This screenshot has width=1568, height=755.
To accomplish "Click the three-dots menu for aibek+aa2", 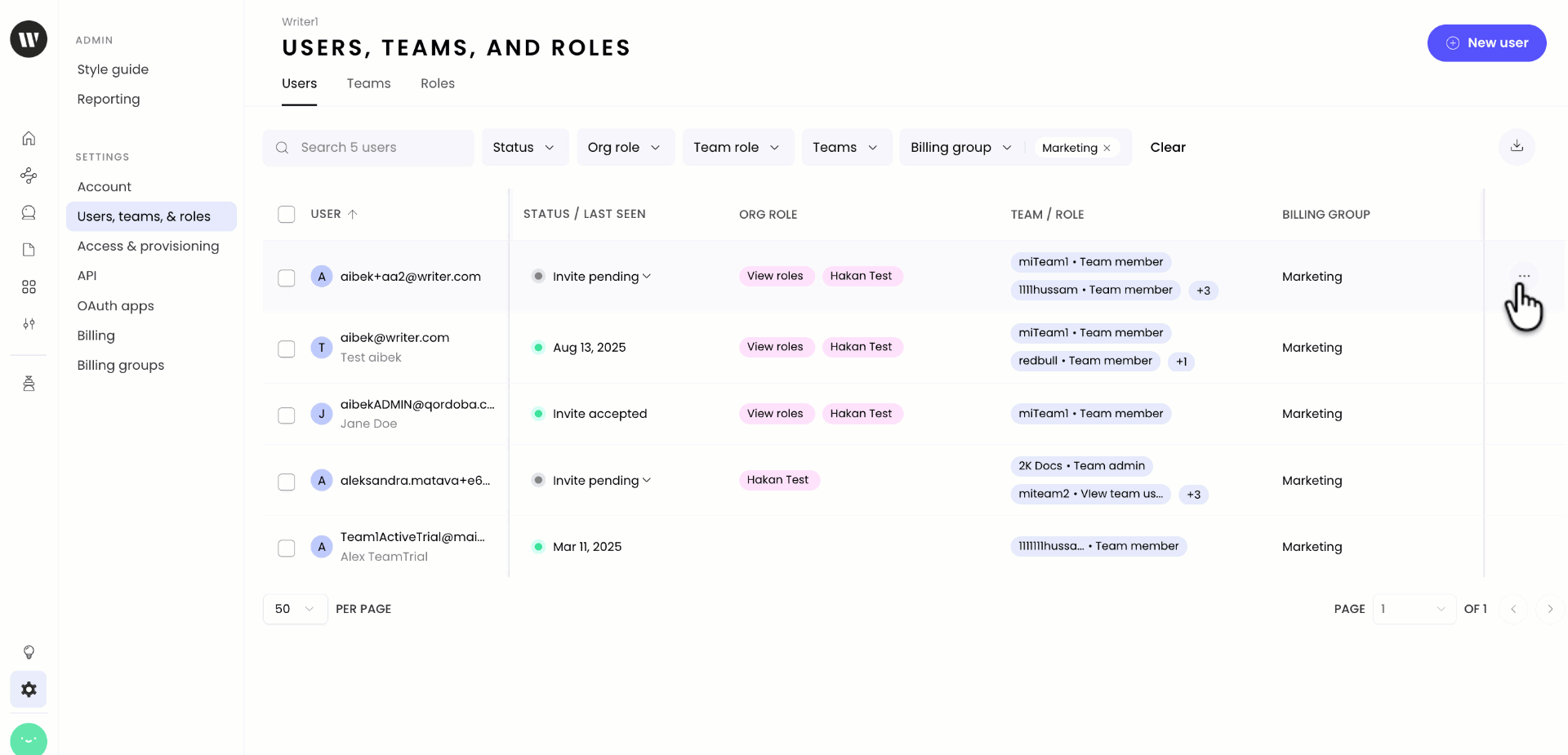I will click(1524, 276).
